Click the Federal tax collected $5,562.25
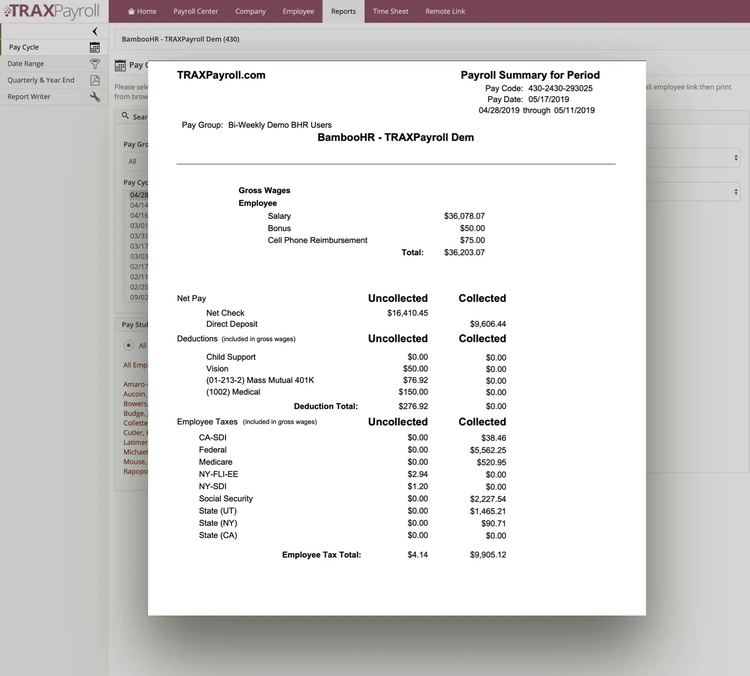Image resolution: width=750 pixels, height=676 pixels. [x=487, y=451]
